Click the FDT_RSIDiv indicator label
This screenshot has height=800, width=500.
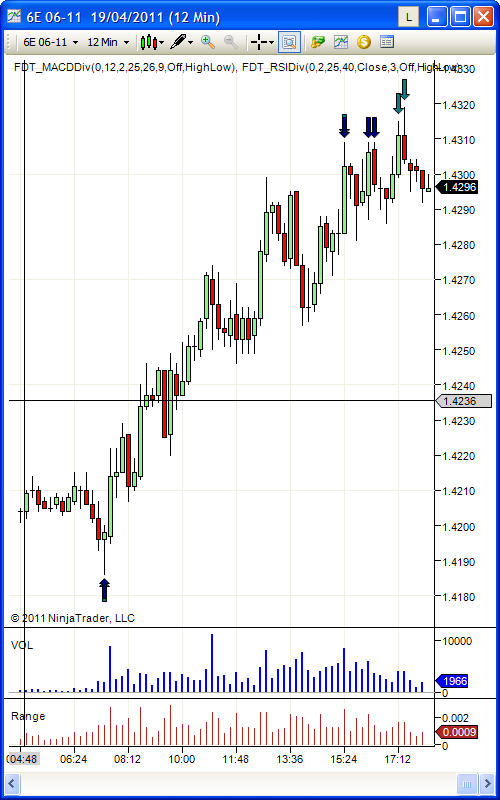pyautogui.click(x=351, y=67)
